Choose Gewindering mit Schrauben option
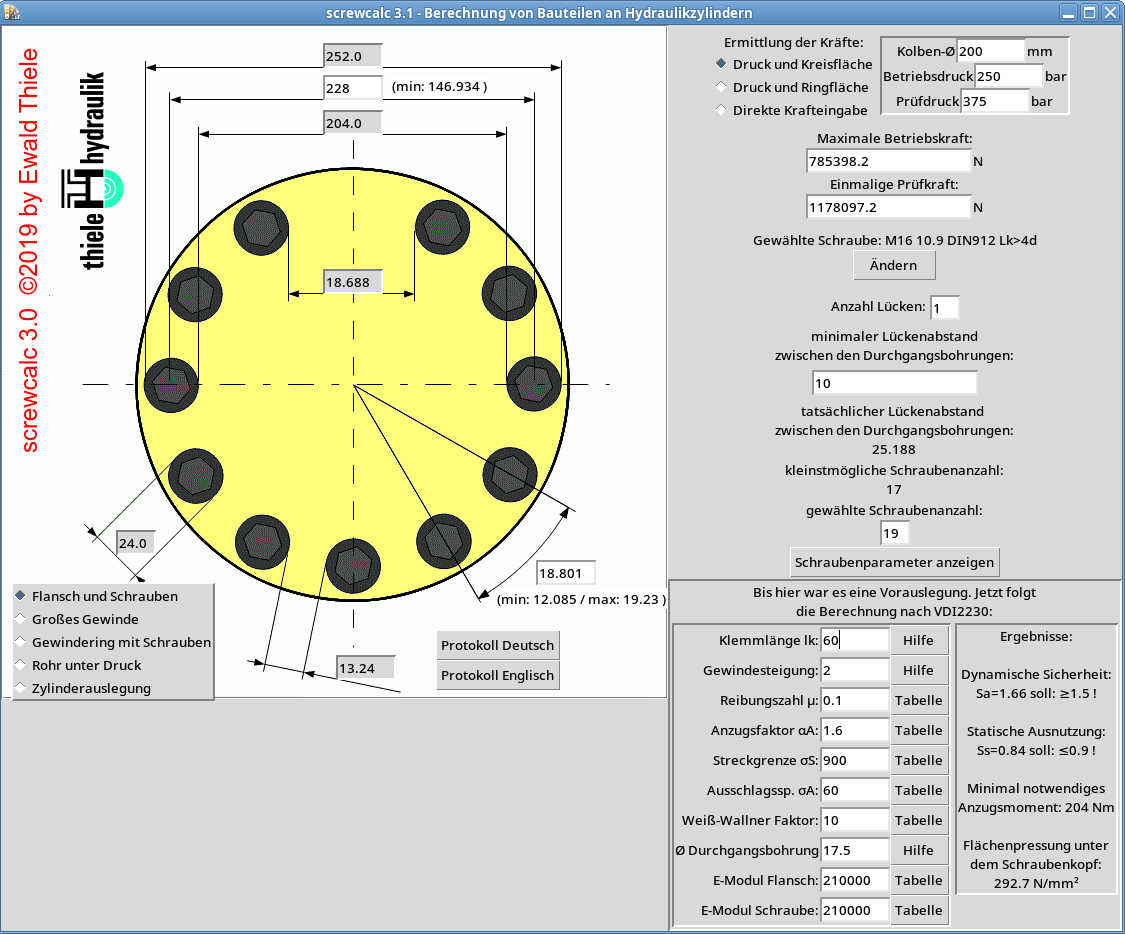The width and height of the screenshot is (1125, 934). [x=113, y=642]
